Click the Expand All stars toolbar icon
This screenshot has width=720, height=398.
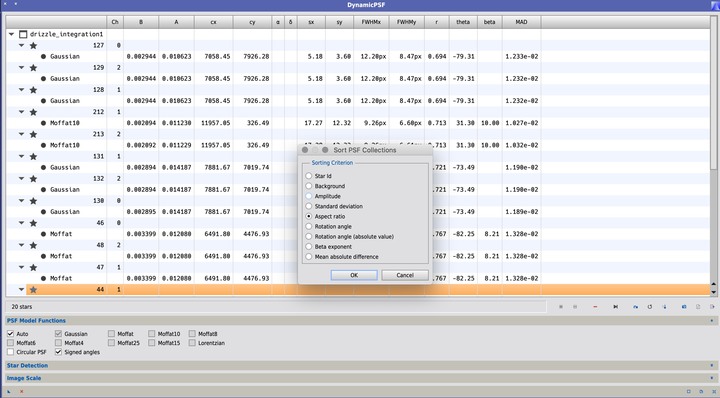561,307
